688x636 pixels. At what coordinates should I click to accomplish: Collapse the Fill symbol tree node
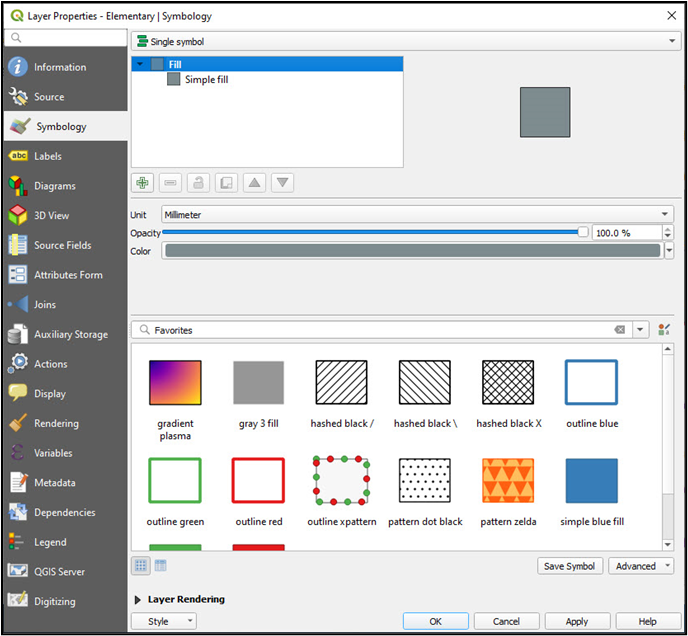(140, 64)
